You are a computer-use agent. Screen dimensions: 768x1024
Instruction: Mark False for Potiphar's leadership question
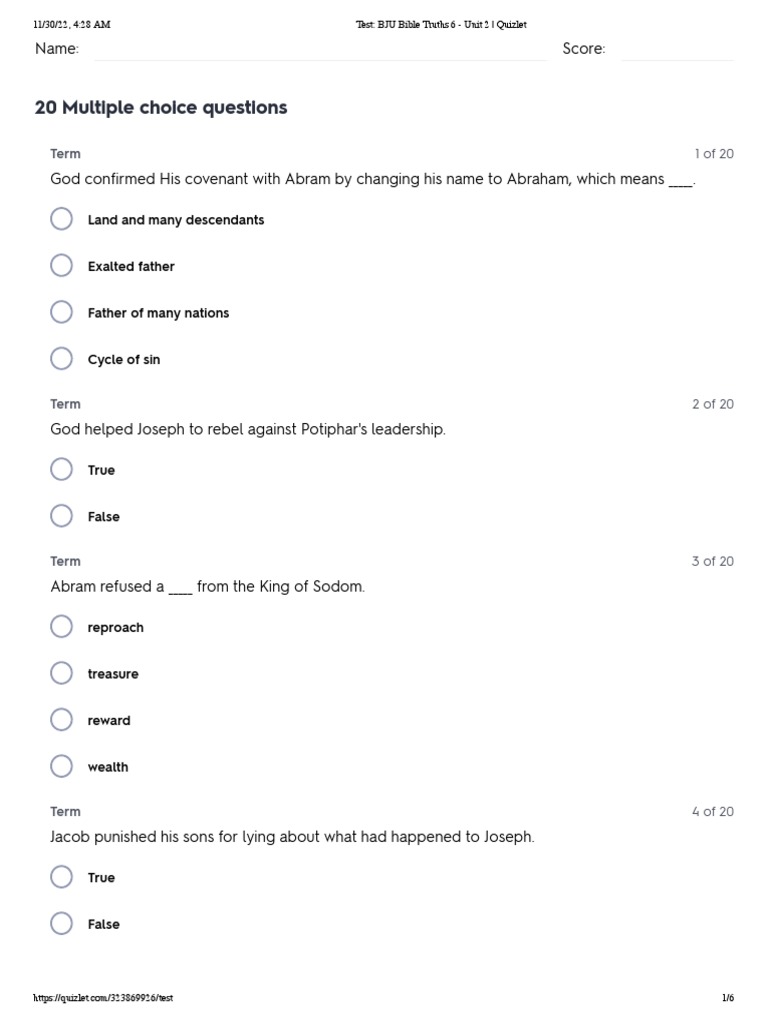click(61, 515)
